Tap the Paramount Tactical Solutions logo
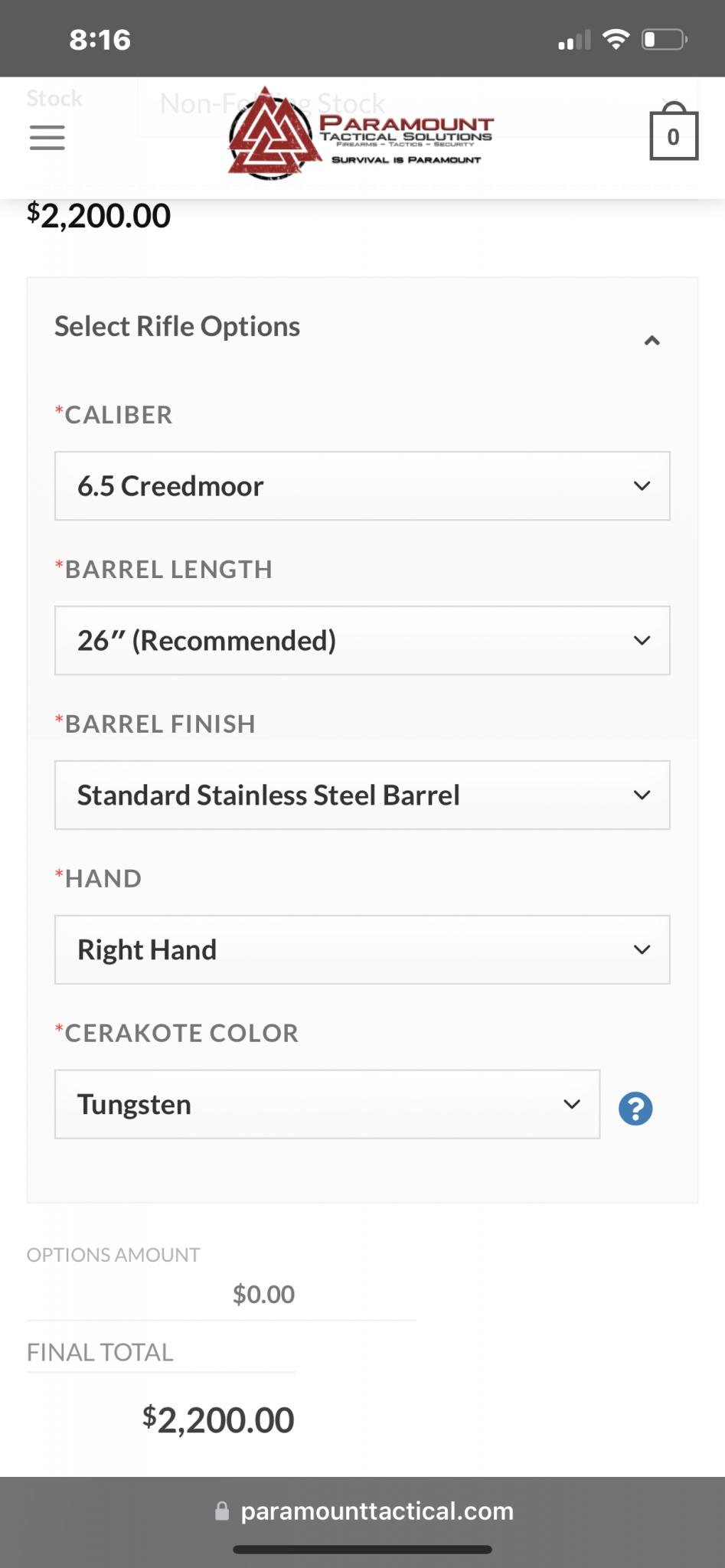The image size is (725, 1568). click(x=361, y=133)
